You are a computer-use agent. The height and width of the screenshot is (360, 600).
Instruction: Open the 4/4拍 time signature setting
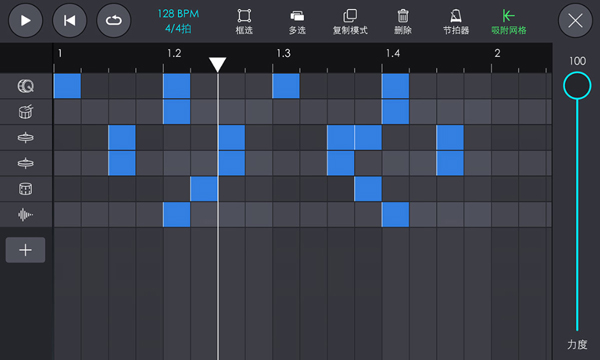pos(178,29)
